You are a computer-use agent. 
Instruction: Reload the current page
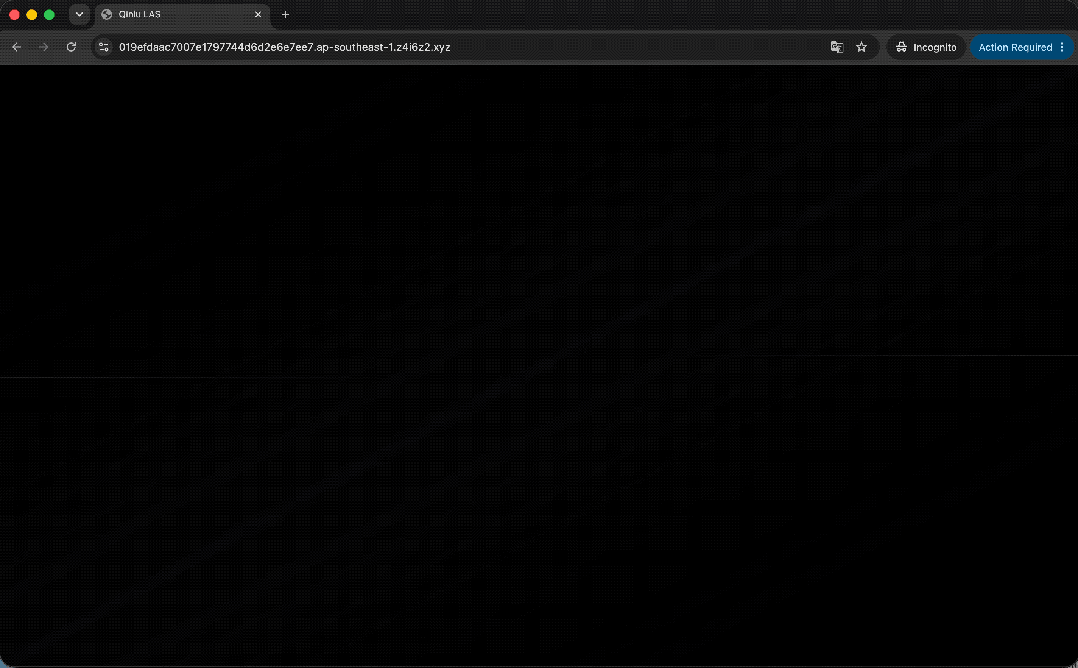71,47
